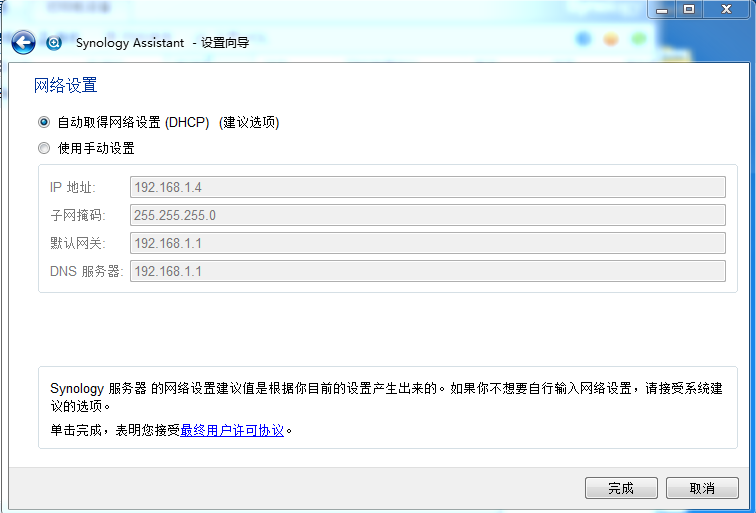
Task: Open the 最终用户许可协议 link
Action: tap(232, 430)
